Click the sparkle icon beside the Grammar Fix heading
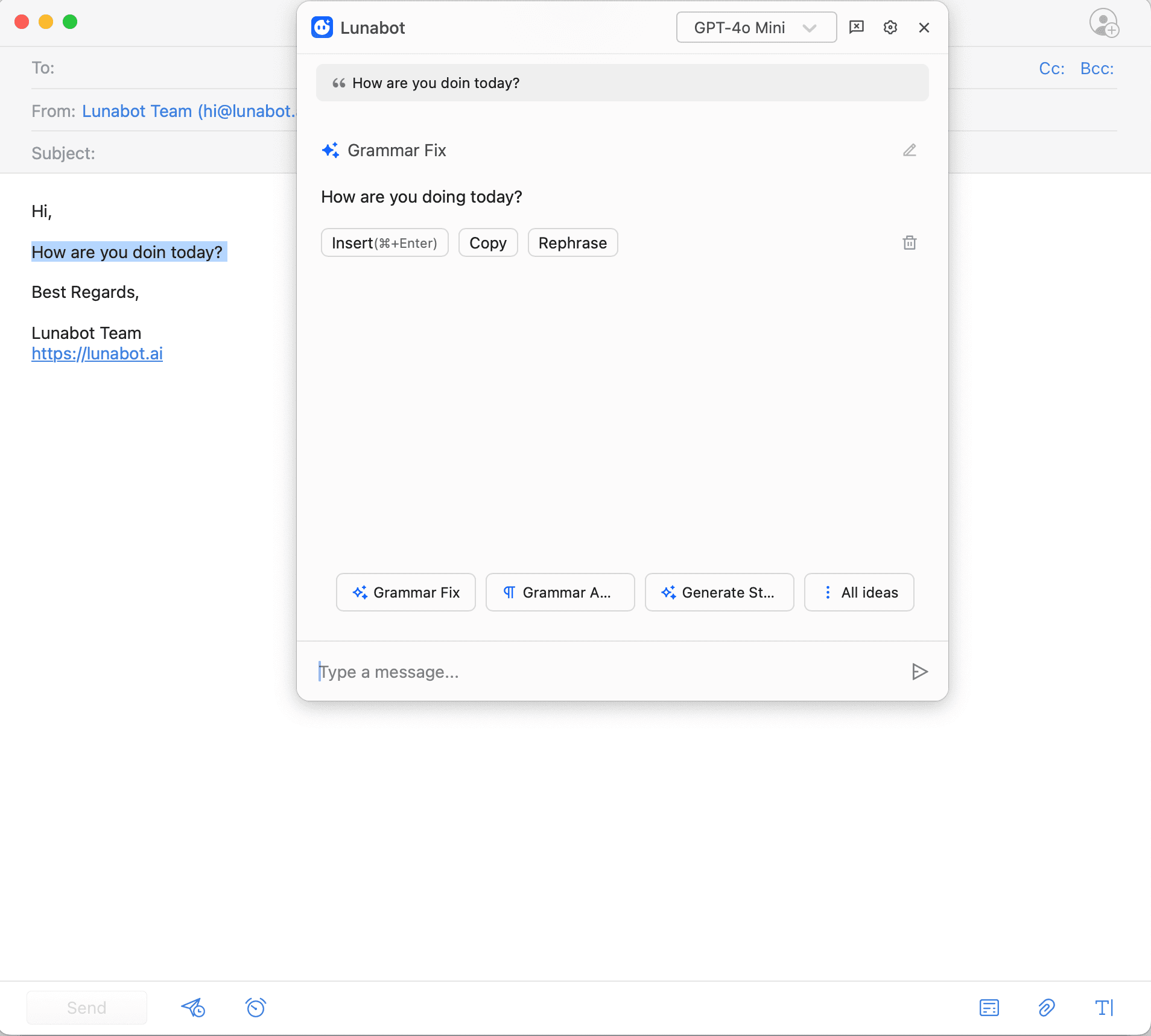The height and width of the screenshot is (1036, 1151). pos(331,150)
